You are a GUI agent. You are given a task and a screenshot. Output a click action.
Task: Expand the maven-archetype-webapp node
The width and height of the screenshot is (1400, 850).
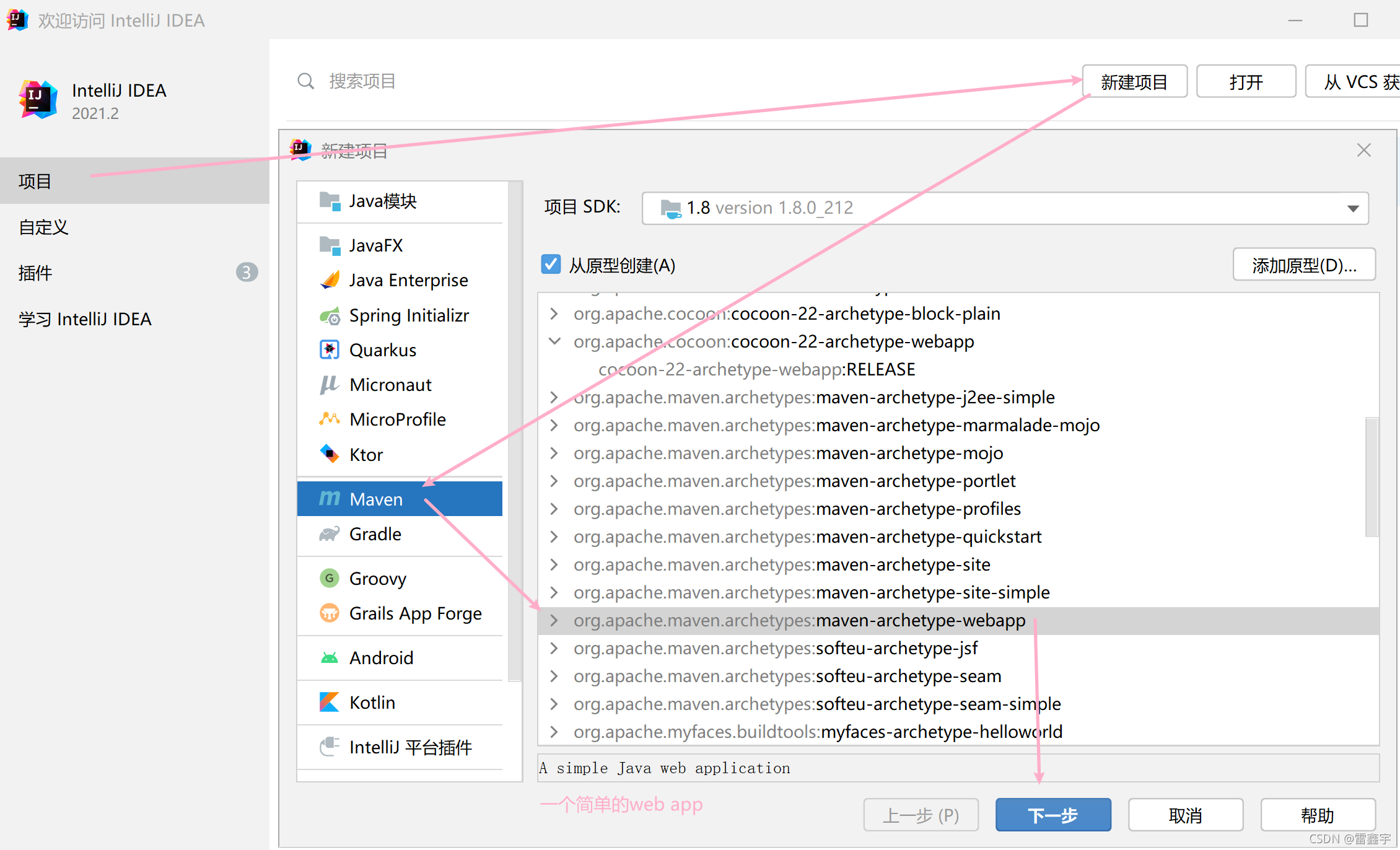(554, 620)
